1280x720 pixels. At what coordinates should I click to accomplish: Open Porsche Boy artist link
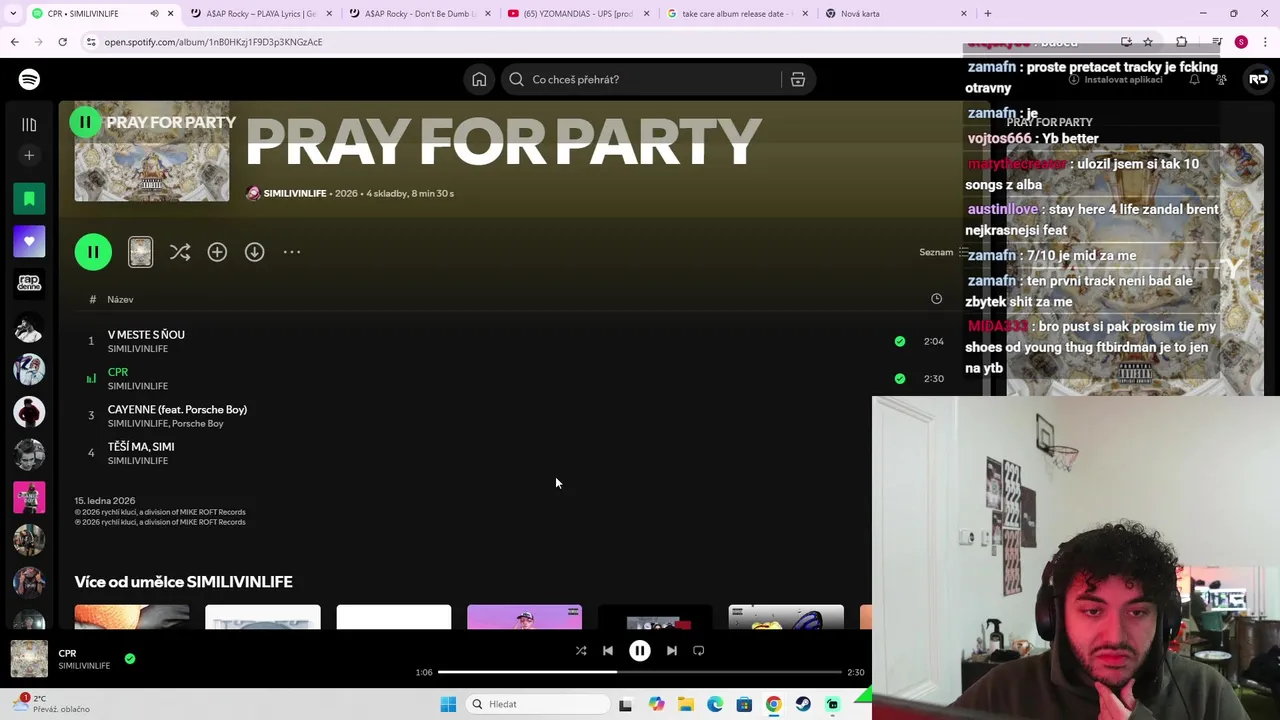[198, 424]
